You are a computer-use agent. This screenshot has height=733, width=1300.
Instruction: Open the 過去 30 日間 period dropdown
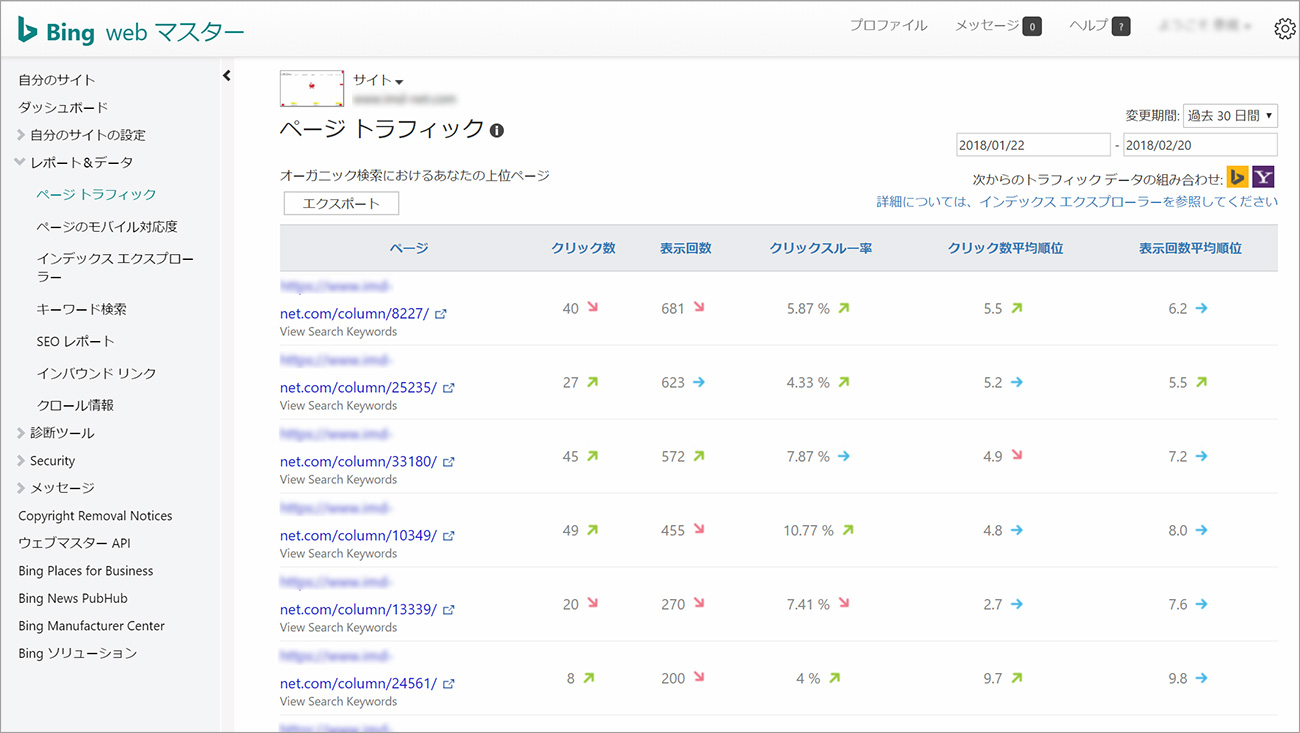(x=1230, y=116)
